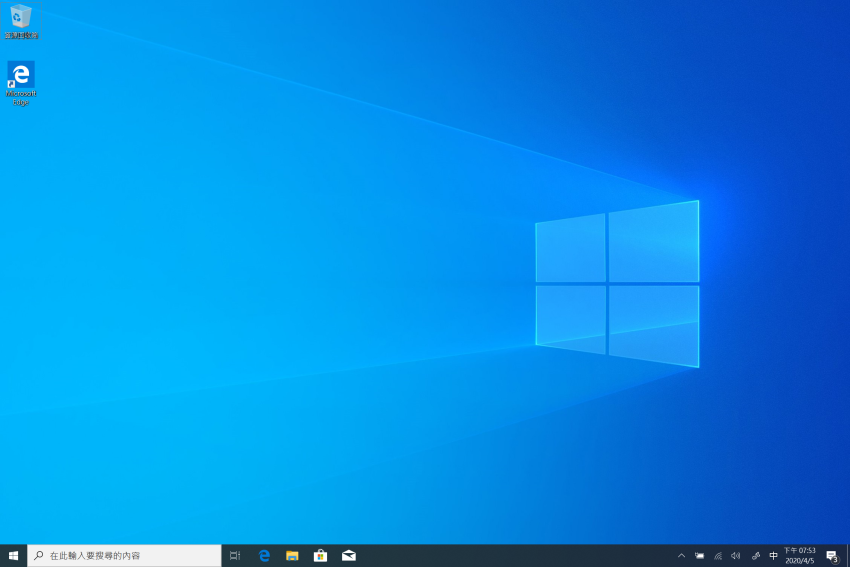Click the link-shaped tray icon
The height and width of the screenshot is (567, 850).
756,556
